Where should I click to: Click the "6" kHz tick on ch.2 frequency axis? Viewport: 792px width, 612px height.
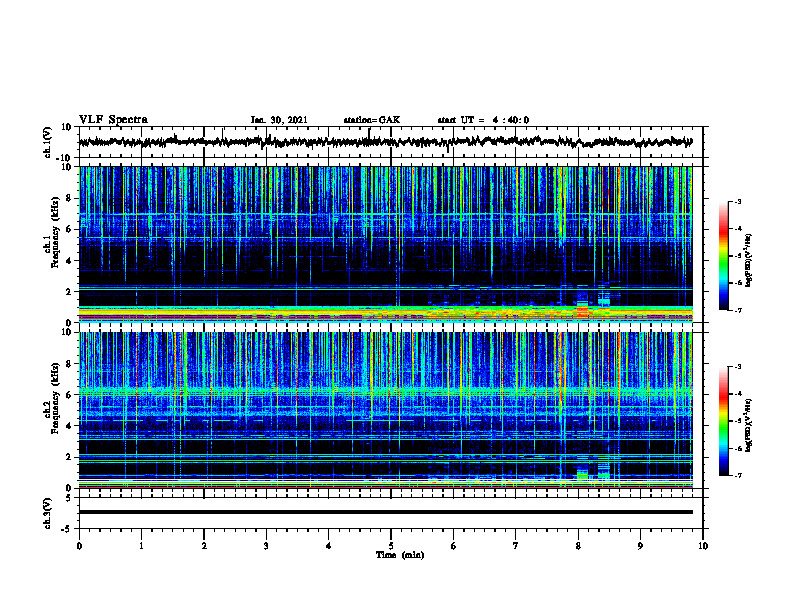[x=69, y=395]
